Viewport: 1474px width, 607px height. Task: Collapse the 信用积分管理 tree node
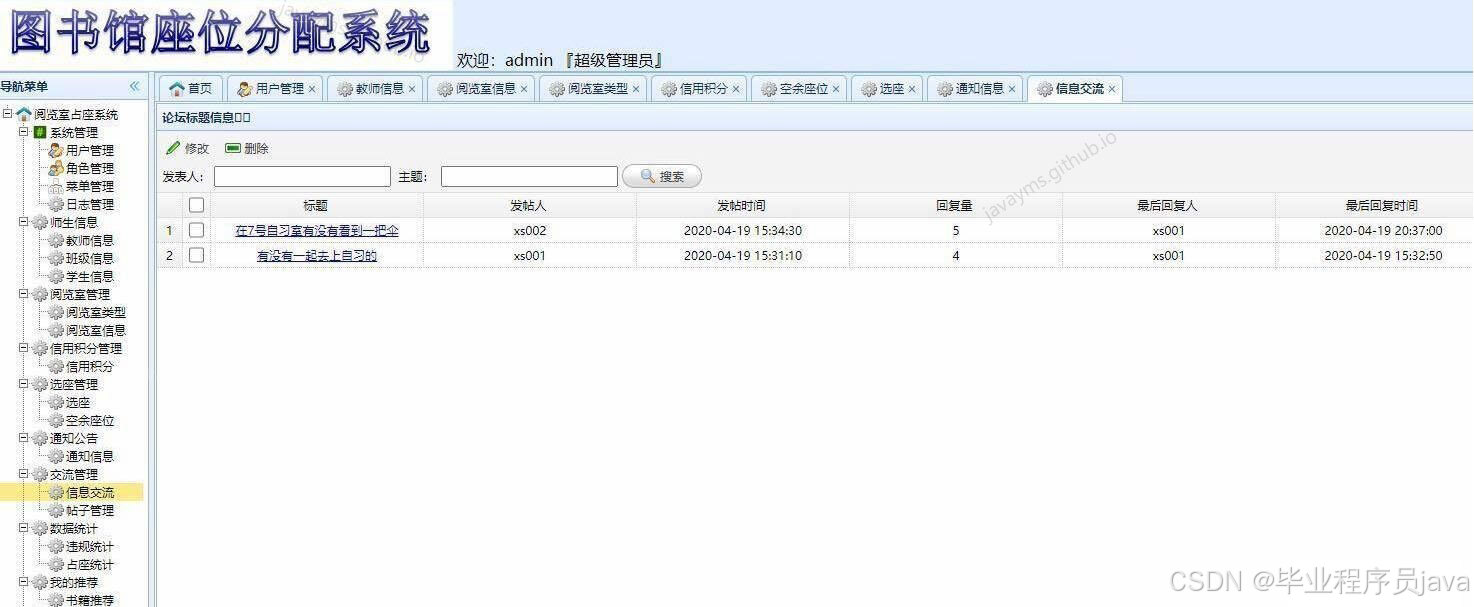tap(23, 348)
